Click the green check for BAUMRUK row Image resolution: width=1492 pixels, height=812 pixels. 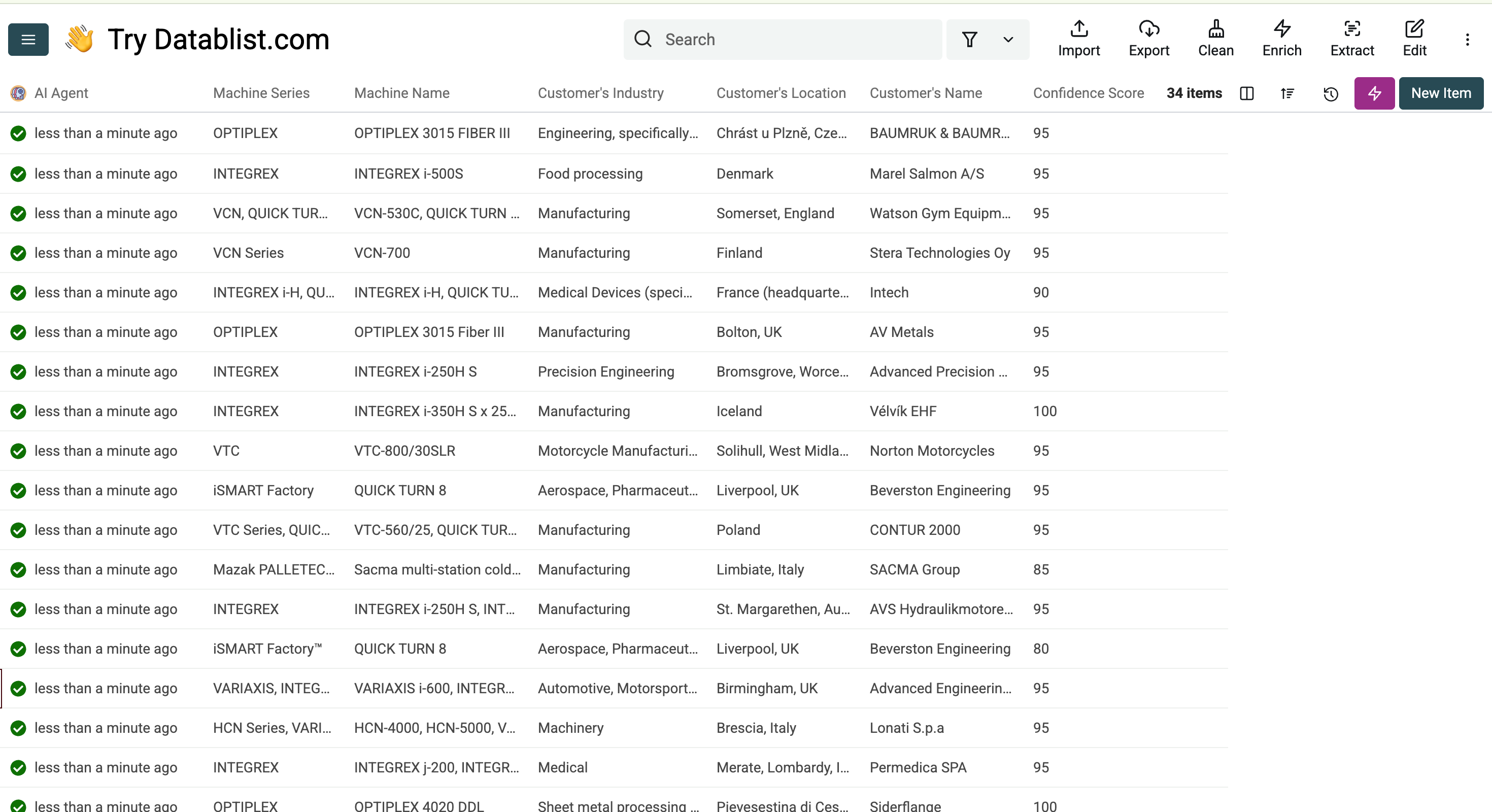pos(18,133)
